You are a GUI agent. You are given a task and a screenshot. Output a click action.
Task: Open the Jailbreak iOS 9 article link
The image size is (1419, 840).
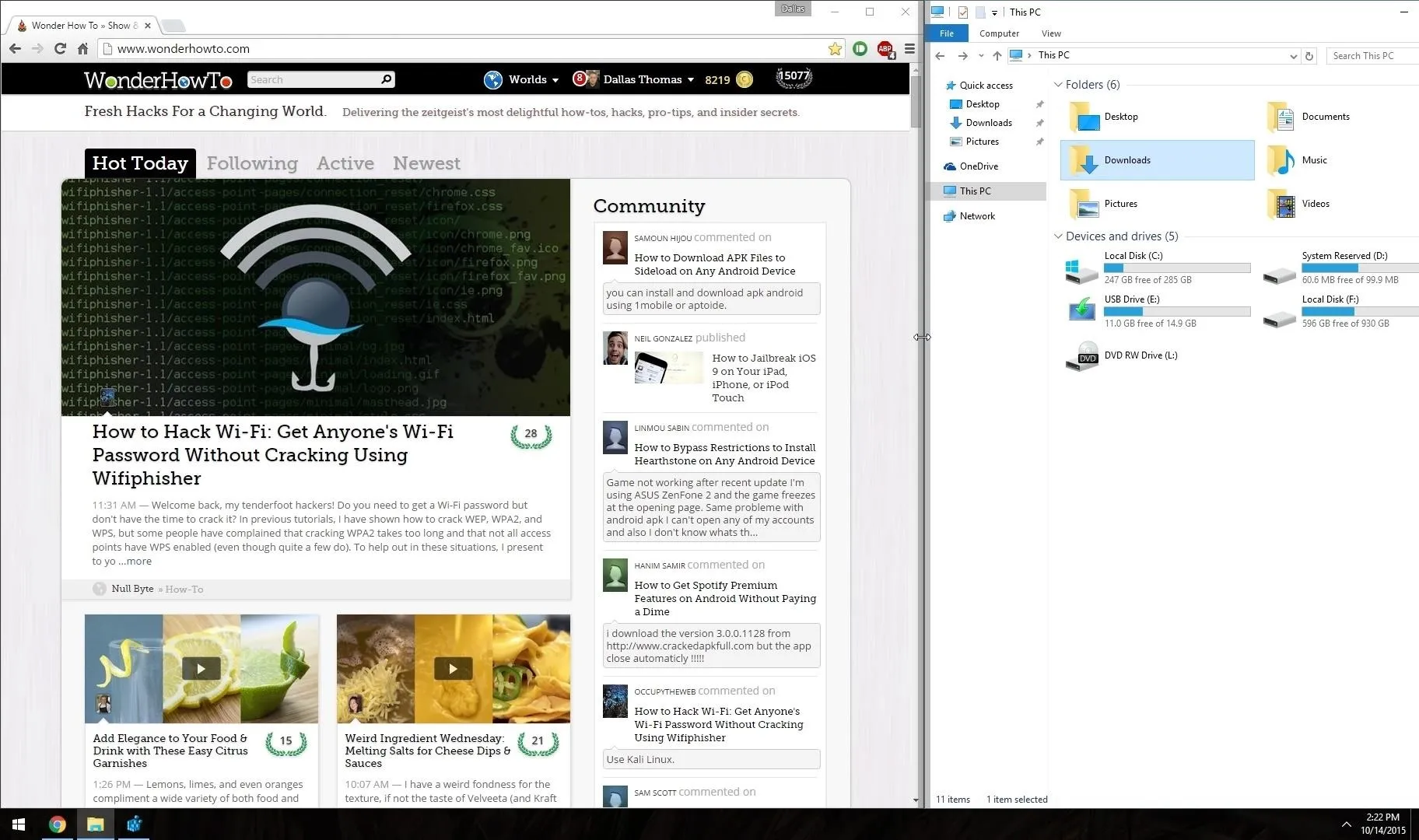[764, 378]
